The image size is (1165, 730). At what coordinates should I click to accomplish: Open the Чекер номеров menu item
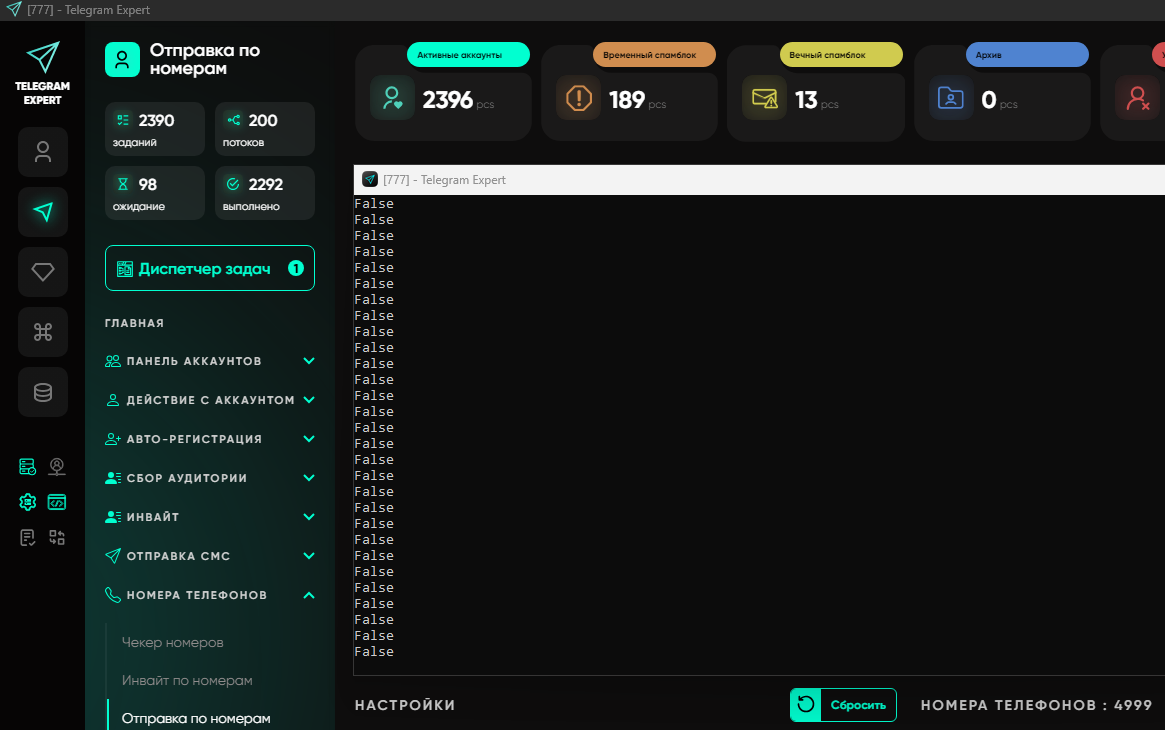pyautogui.click(x=172, y=642)
